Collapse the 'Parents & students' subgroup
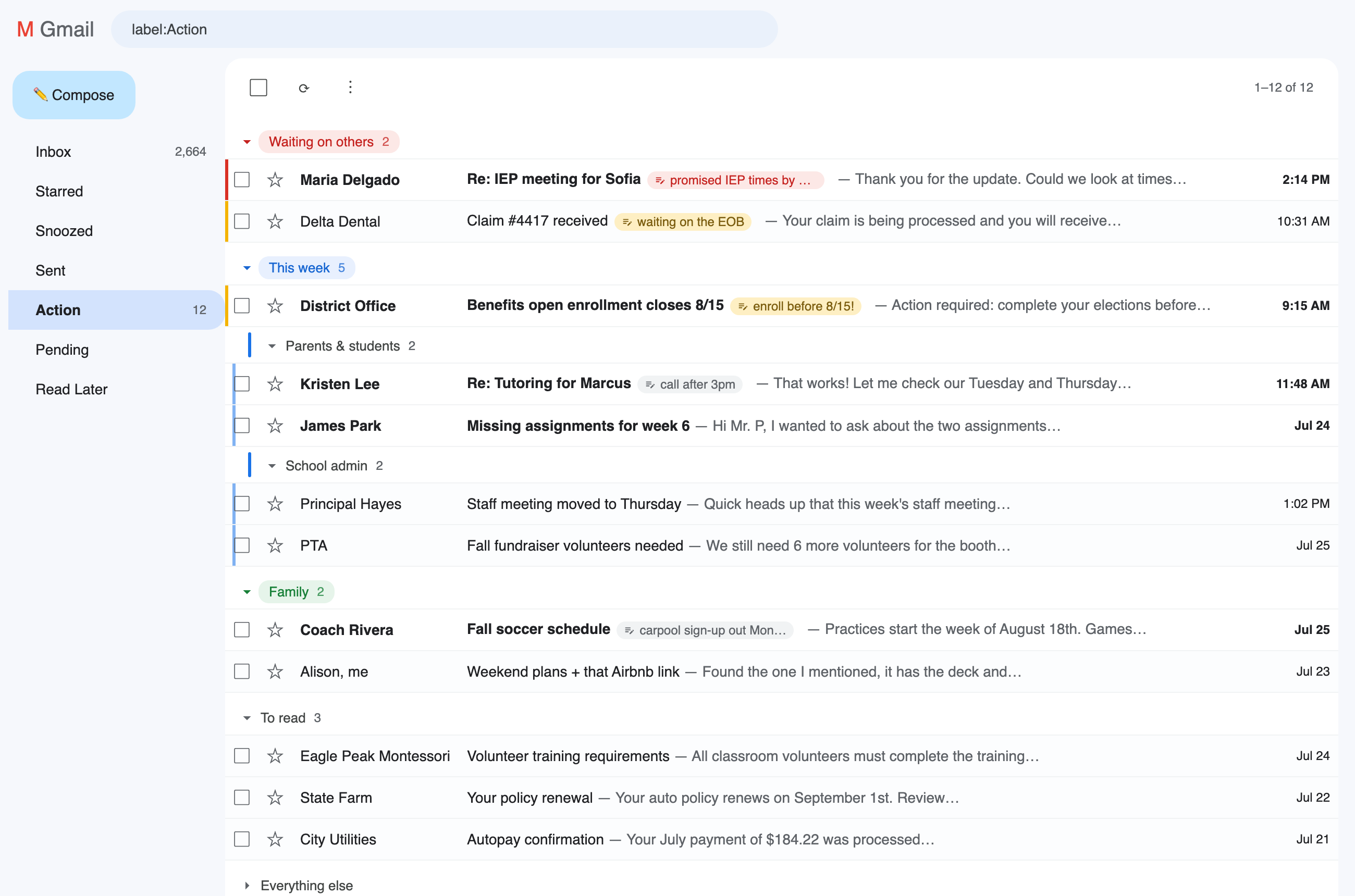Screen dimensions: 1355x896 [272, 346]
